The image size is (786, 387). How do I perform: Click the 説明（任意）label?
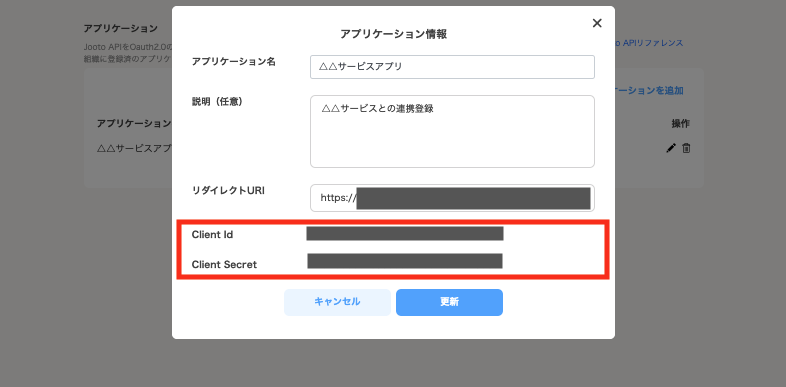pyautogui.click(x=218, y=102)
